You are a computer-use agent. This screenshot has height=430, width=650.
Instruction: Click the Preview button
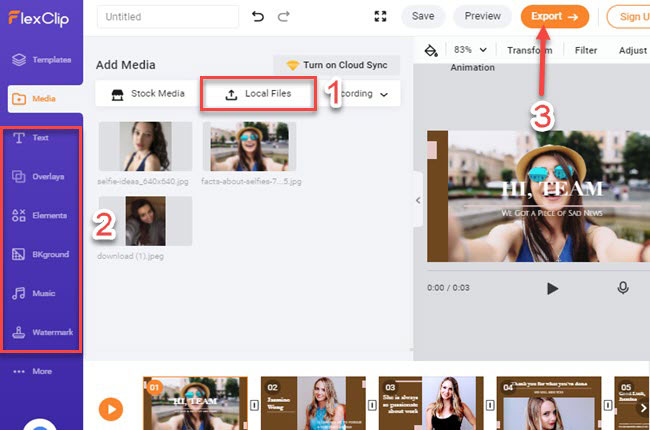point(483,17)
